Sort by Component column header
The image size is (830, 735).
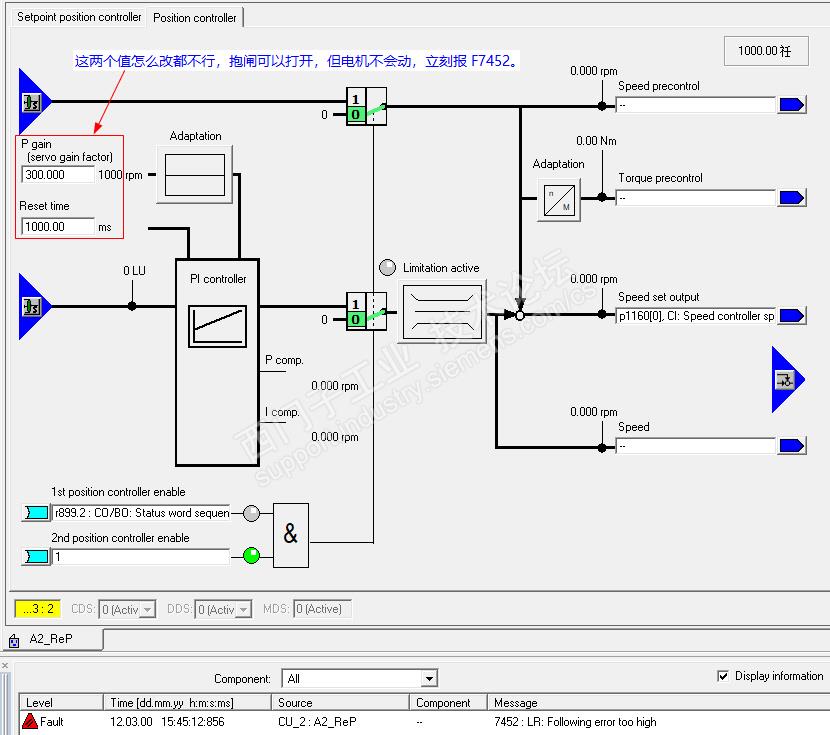pos(448,702)
